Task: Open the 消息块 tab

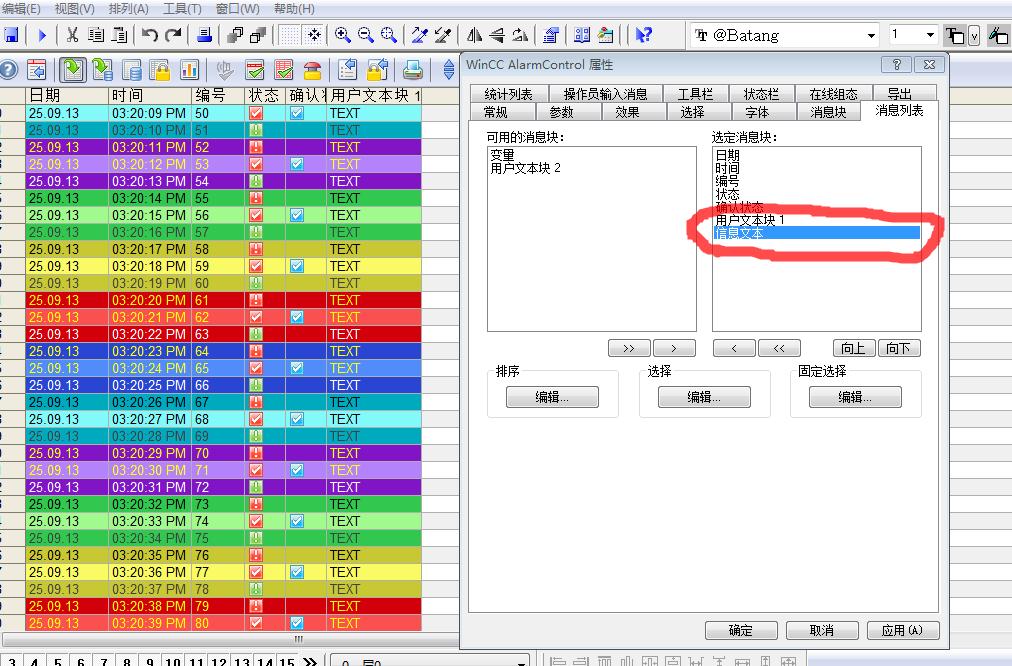Action: click(x=828, y=112)
